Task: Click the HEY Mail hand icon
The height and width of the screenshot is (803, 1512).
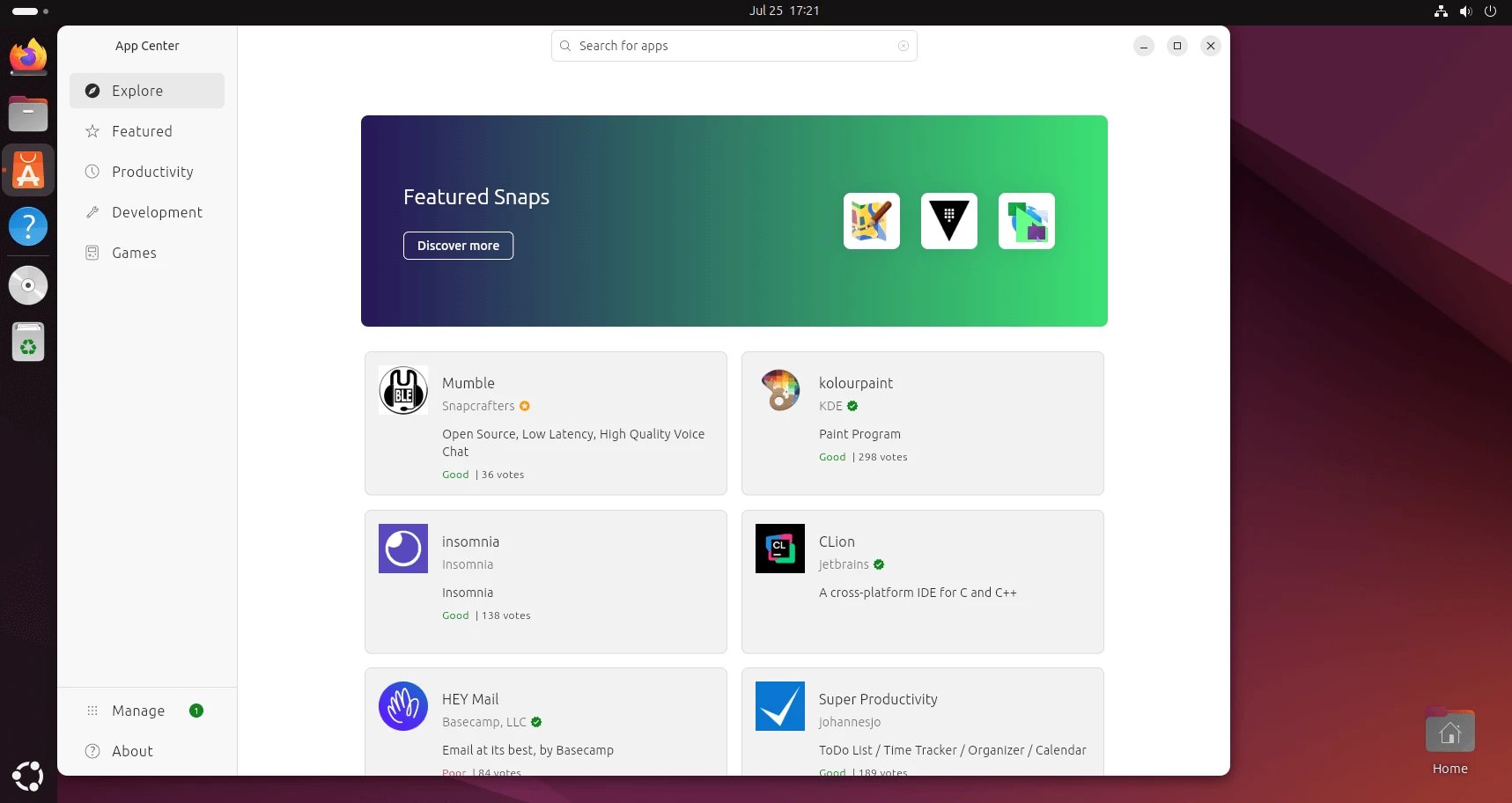Action: click(403, 706)
